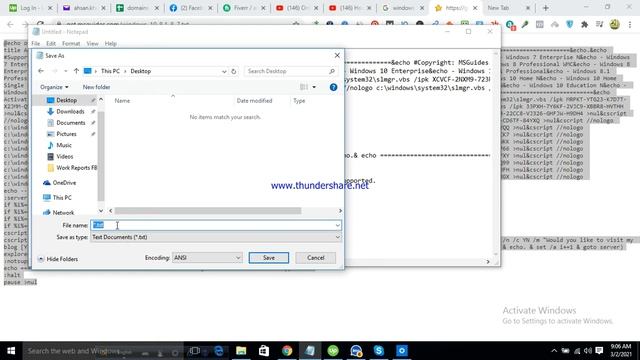The width and height of the screenshot is (640, 360).
Task: Select Desktop in the navigation pane
Action: pos(66,100)
